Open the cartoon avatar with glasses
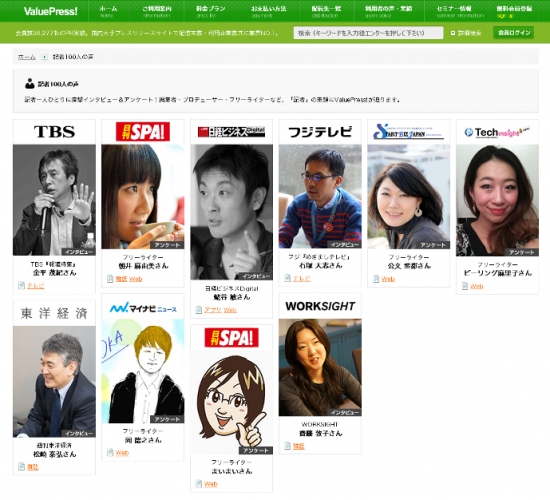Viewport: 550px width, 500px height. (x=232, y=402)
